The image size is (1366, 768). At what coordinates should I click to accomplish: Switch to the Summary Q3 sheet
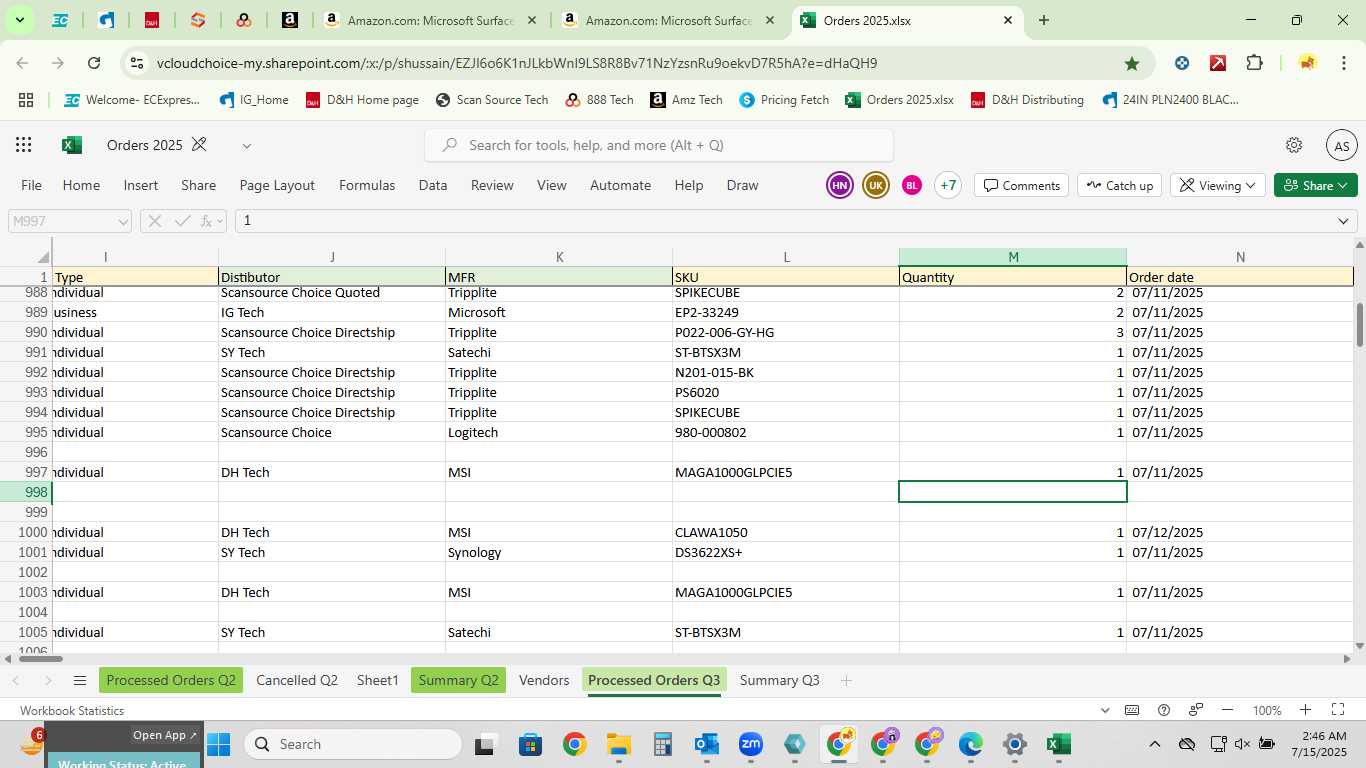coord(779,680)
